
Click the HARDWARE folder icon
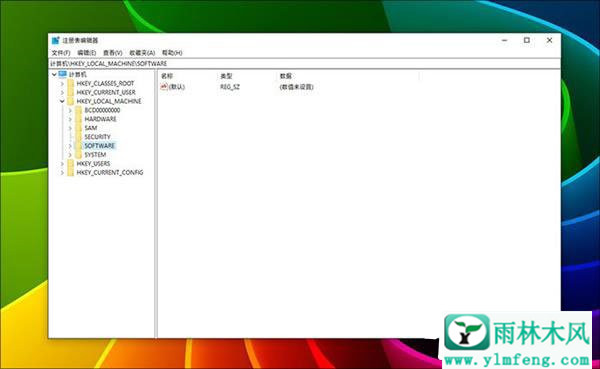[79, 119]
